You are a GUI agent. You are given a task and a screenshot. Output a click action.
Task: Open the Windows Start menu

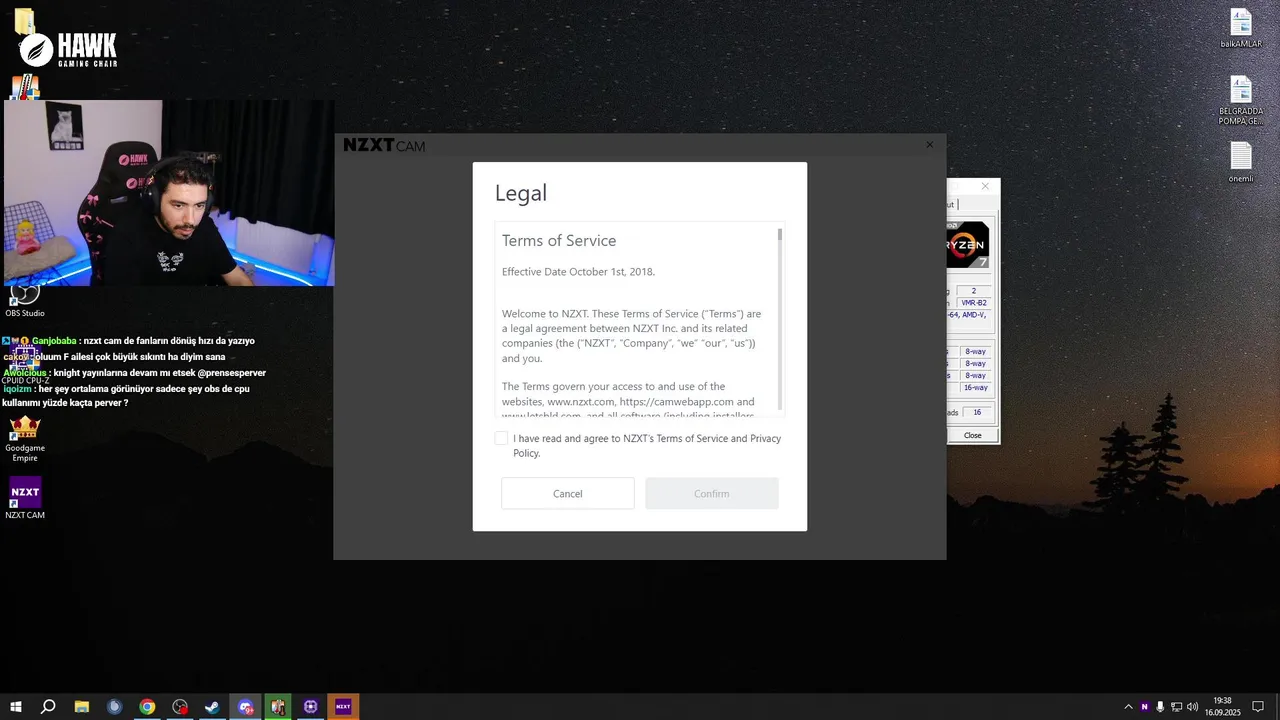coord(16,707)
